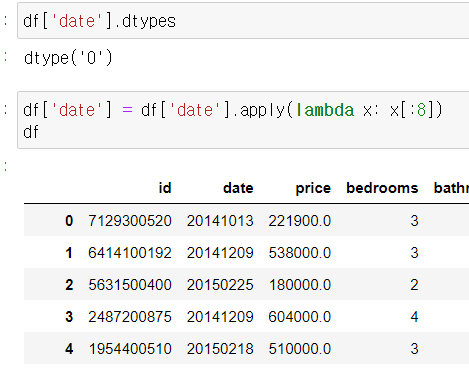Click the date column header
Viewport: 469px width, 368px height.
(238, 188)
